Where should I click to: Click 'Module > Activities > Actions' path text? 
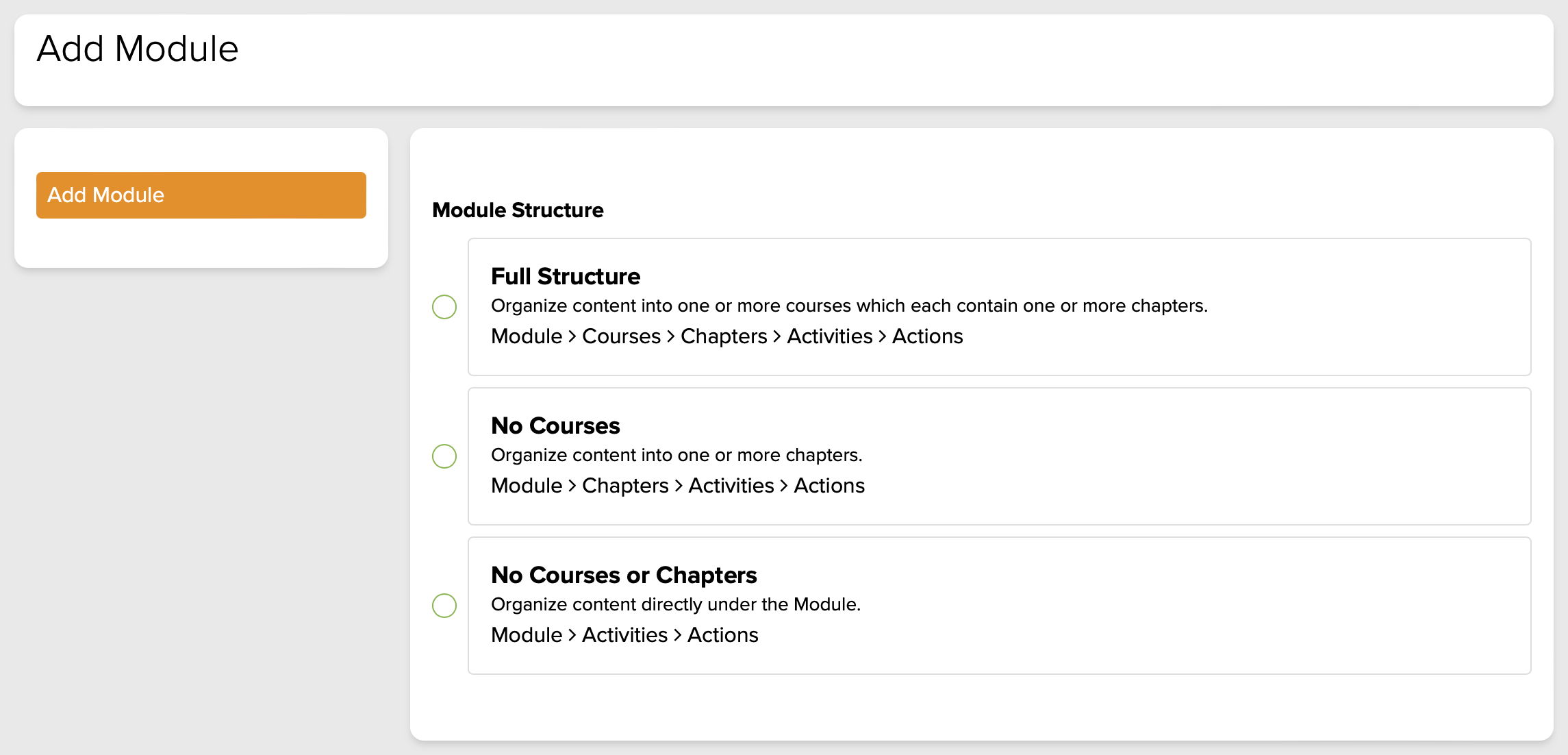624,635
